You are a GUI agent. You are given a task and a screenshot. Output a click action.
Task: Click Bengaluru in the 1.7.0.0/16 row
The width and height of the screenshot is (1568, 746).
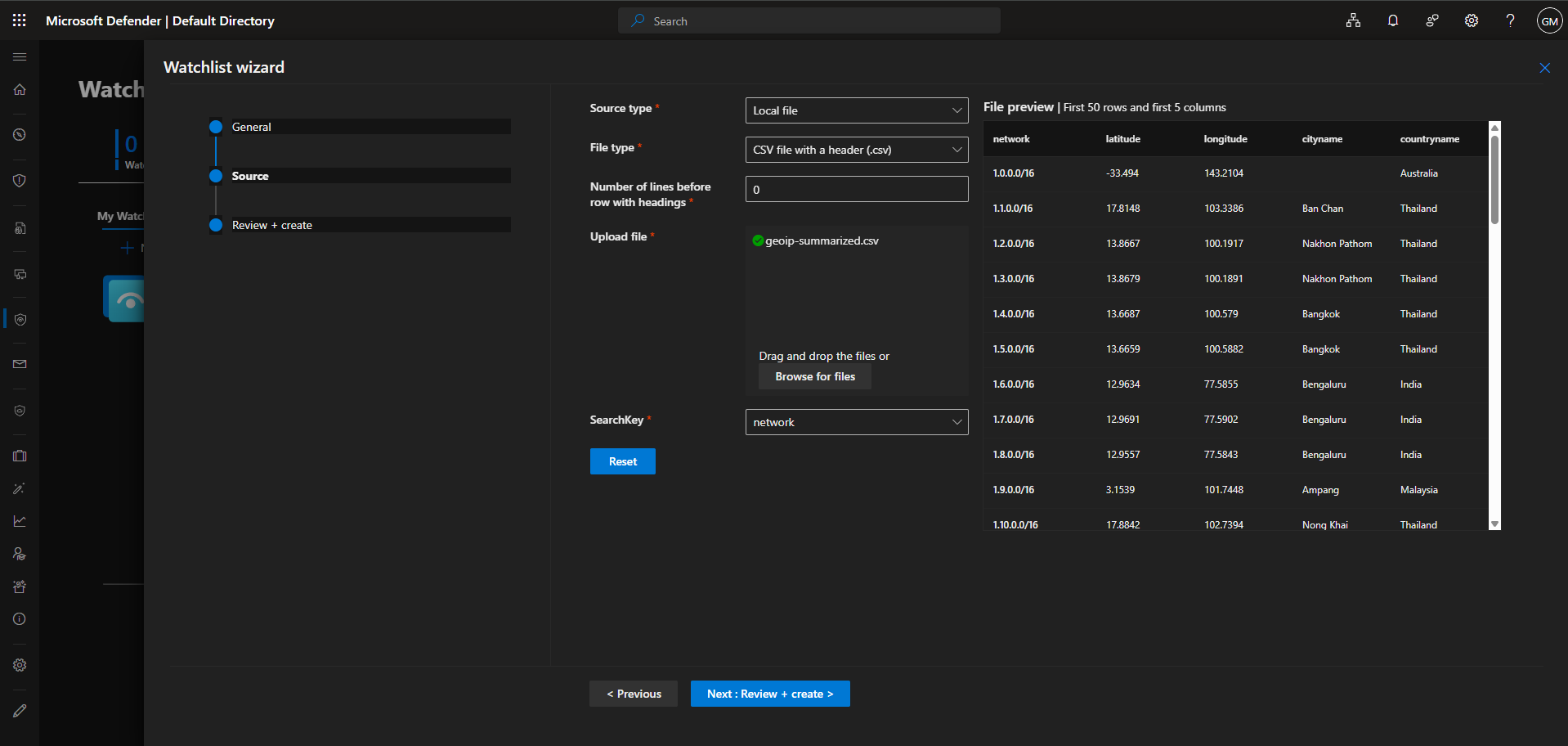click(x=1324, y=420)
